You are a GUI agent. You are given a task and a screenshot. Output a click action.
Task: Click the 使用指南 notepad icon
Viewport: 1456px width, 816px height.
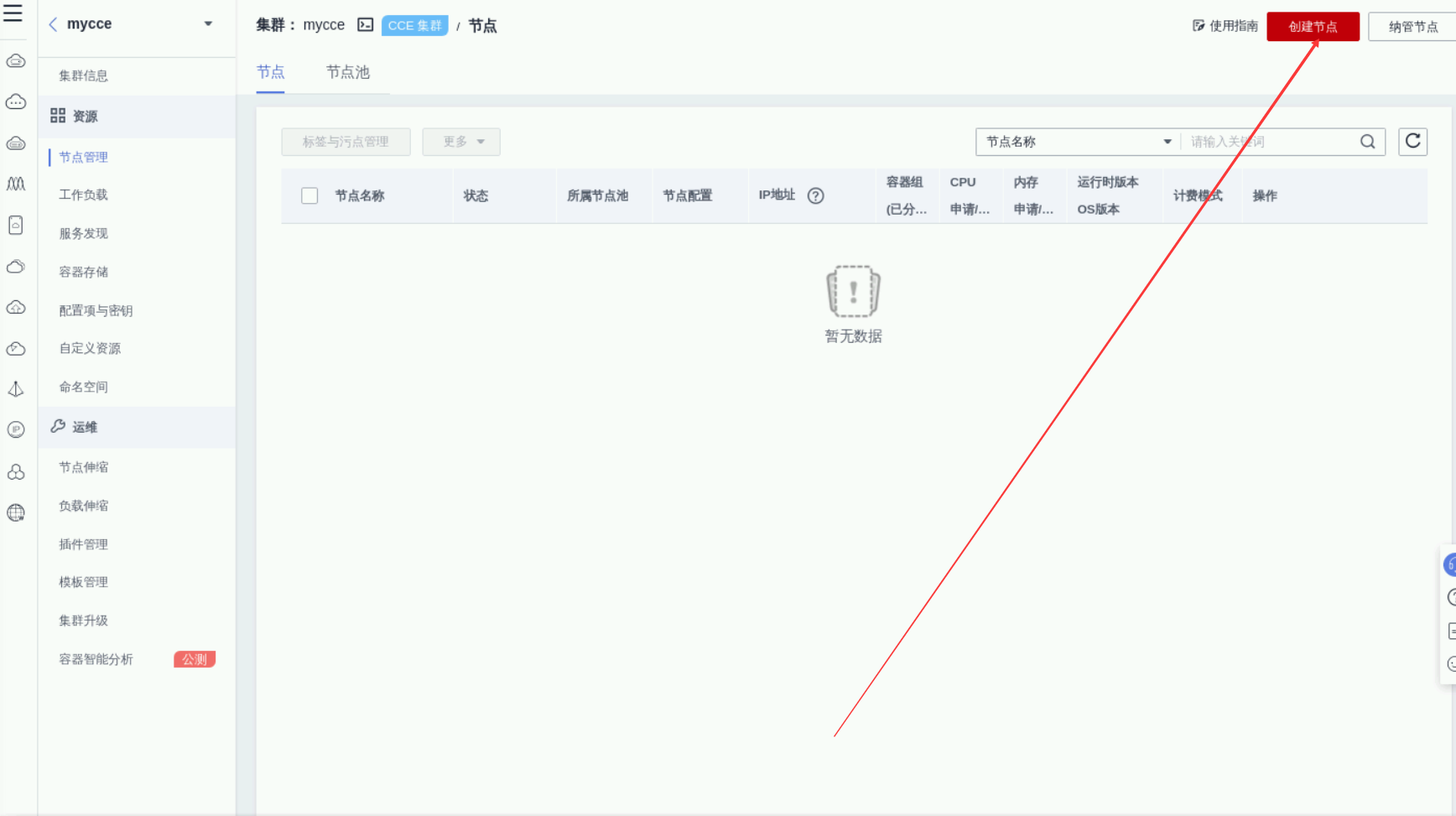[1199, 26]
